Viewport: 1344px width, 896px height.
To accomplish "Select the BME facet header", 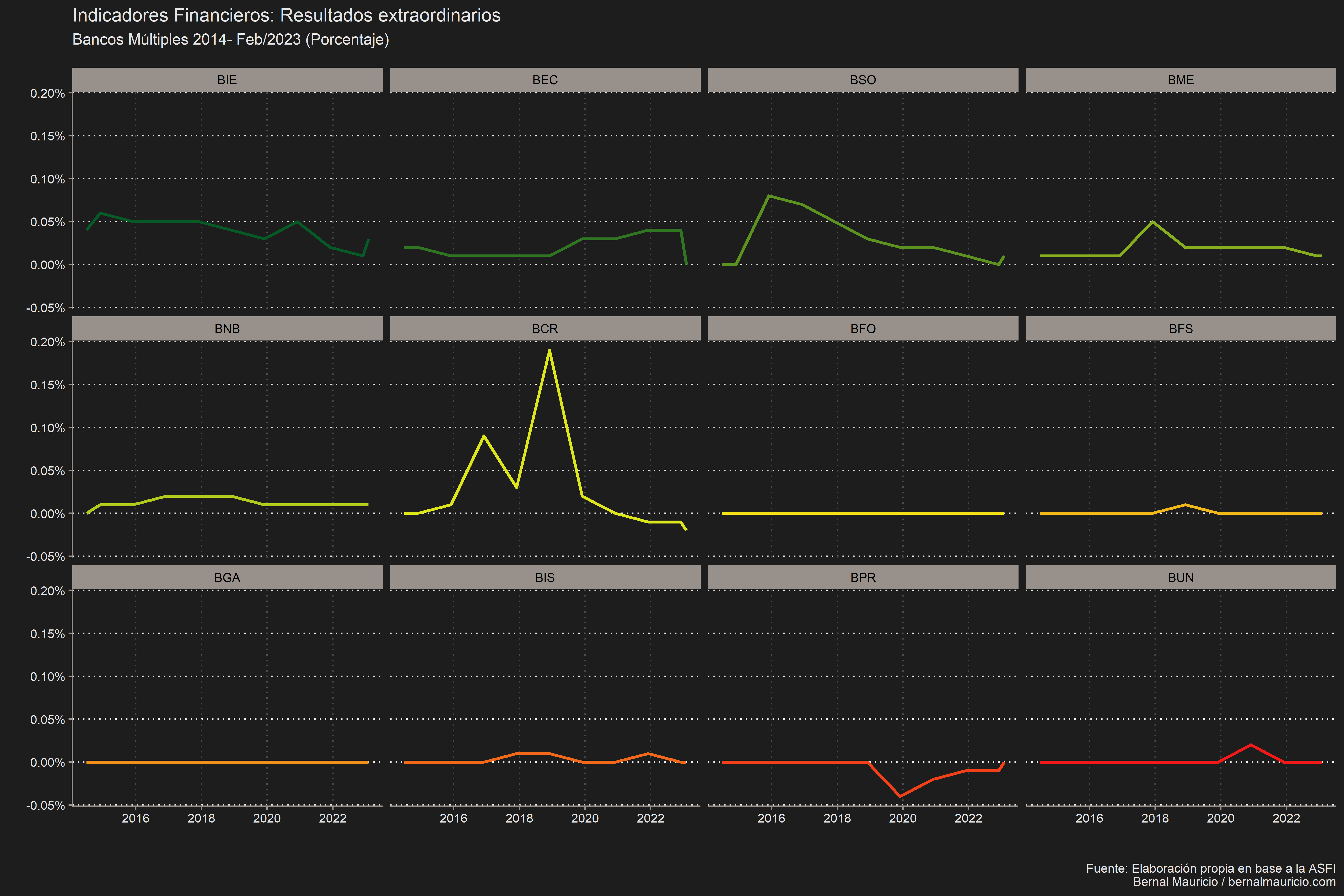I will (1180, 80).
